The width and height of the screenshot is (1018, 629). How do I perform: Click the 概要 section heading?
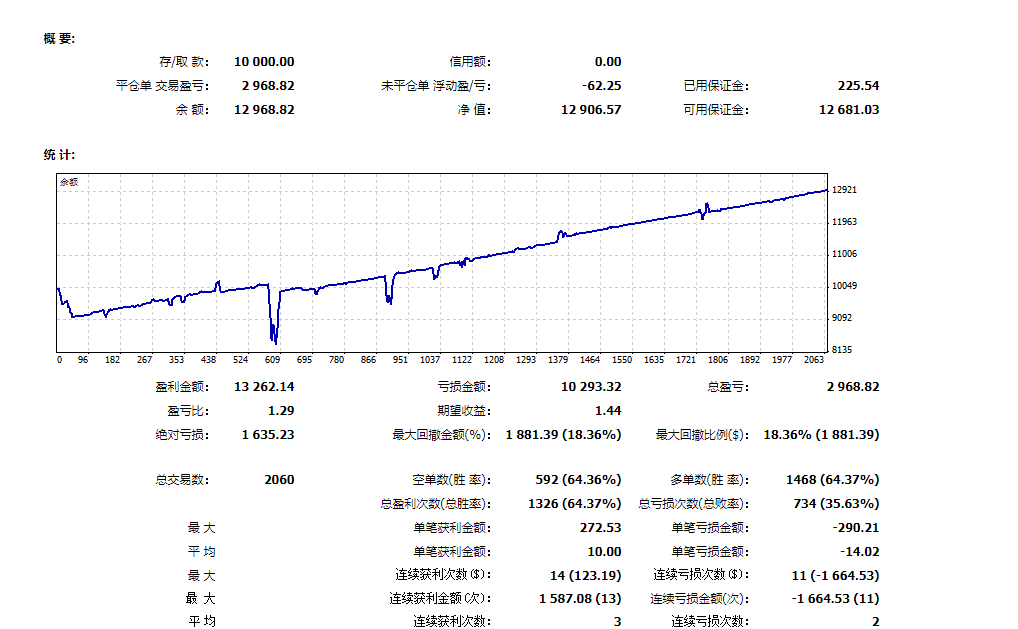click(x=59, y=38)
